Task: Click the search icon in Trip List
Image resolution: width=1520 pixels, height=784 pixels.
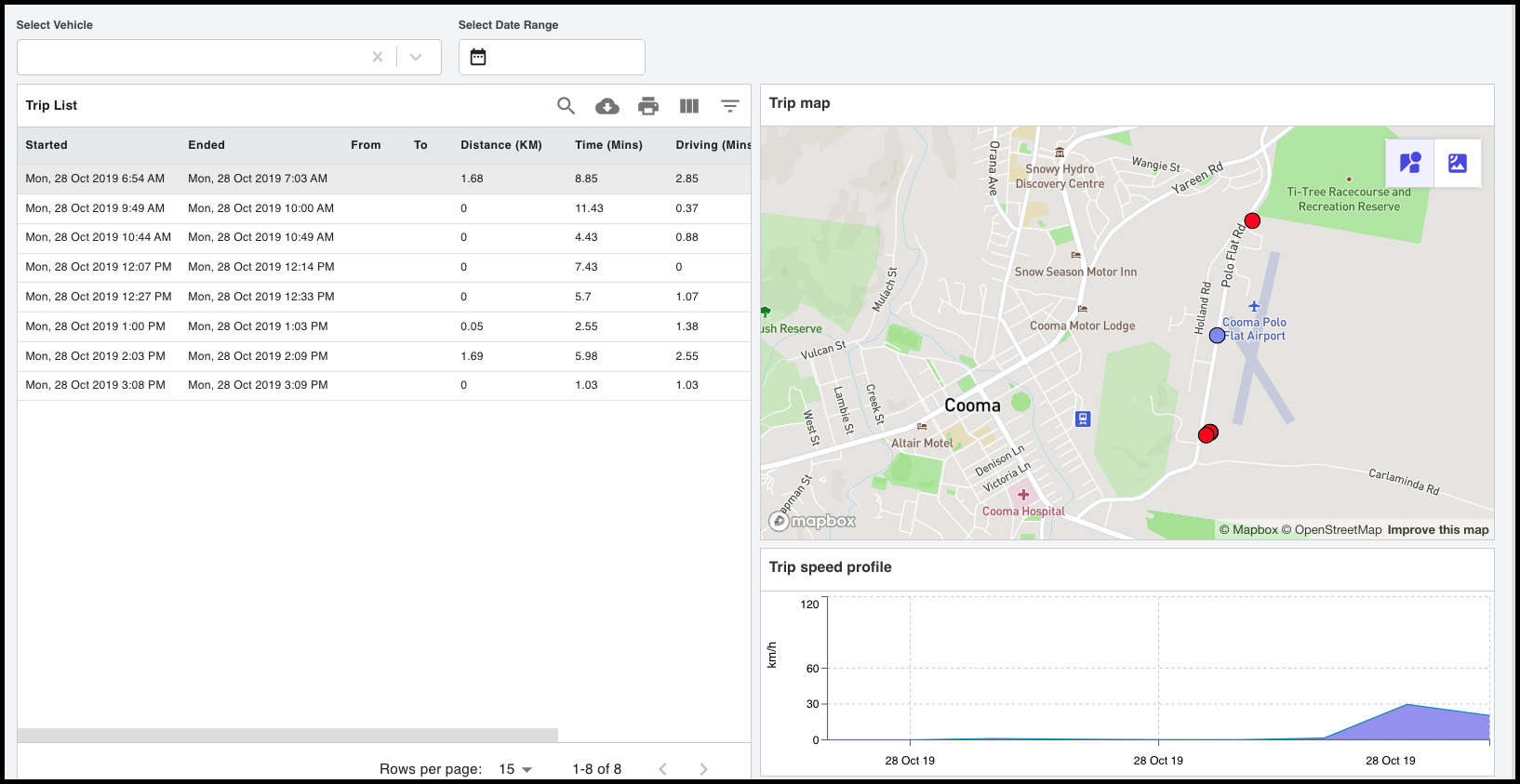Action: point(566,106)
